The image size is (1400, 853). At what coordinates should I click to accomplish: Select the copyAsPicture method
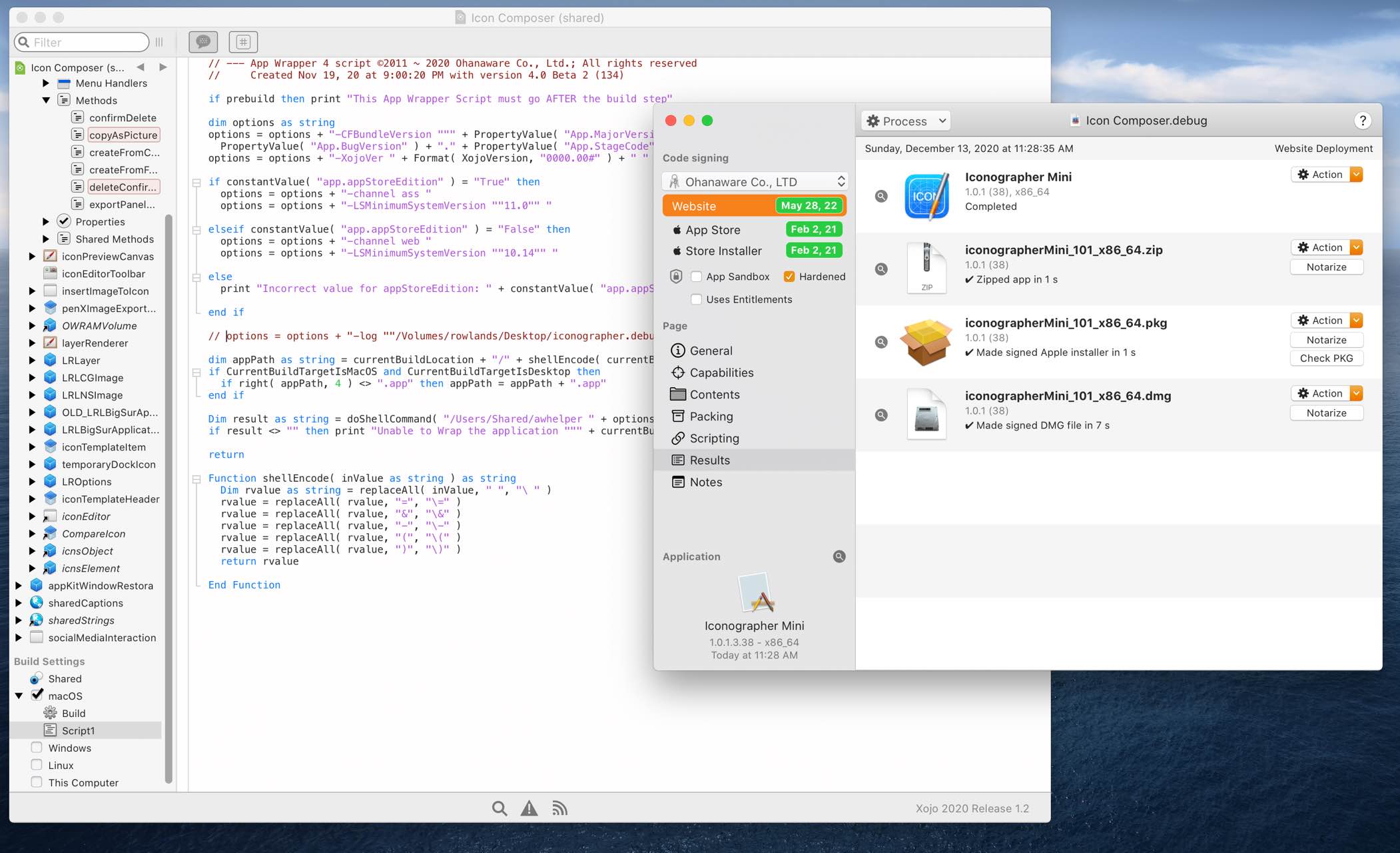[123, 135]
